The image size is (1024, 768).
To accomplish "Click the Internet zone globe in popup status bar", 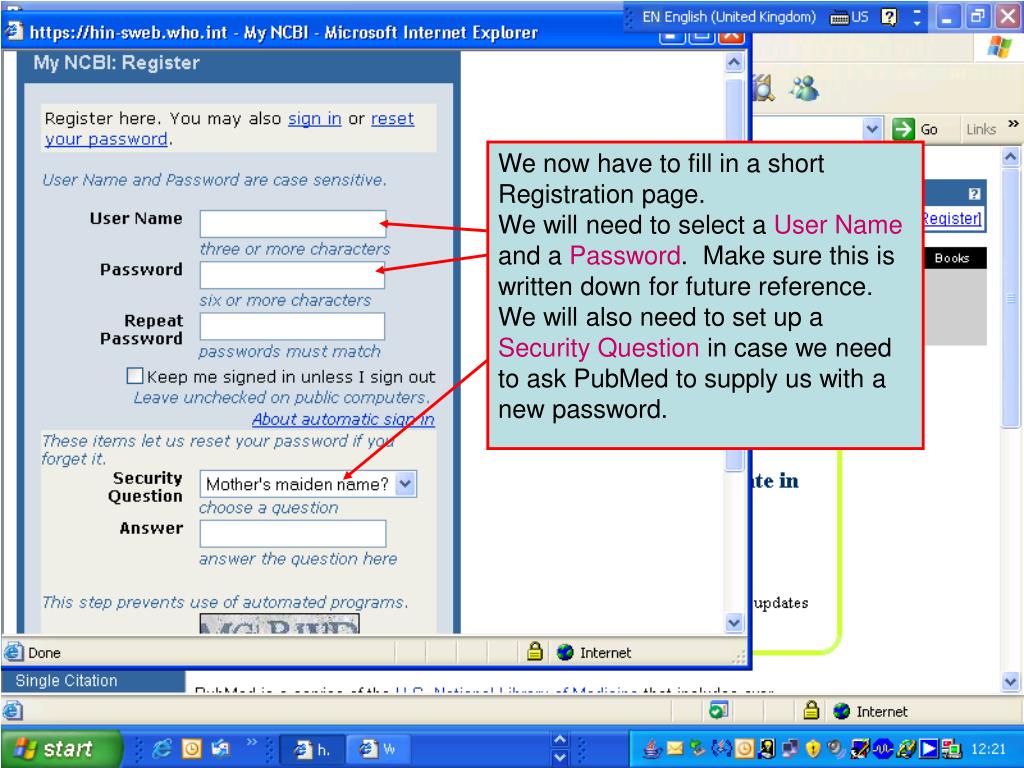I will (565, 652).
